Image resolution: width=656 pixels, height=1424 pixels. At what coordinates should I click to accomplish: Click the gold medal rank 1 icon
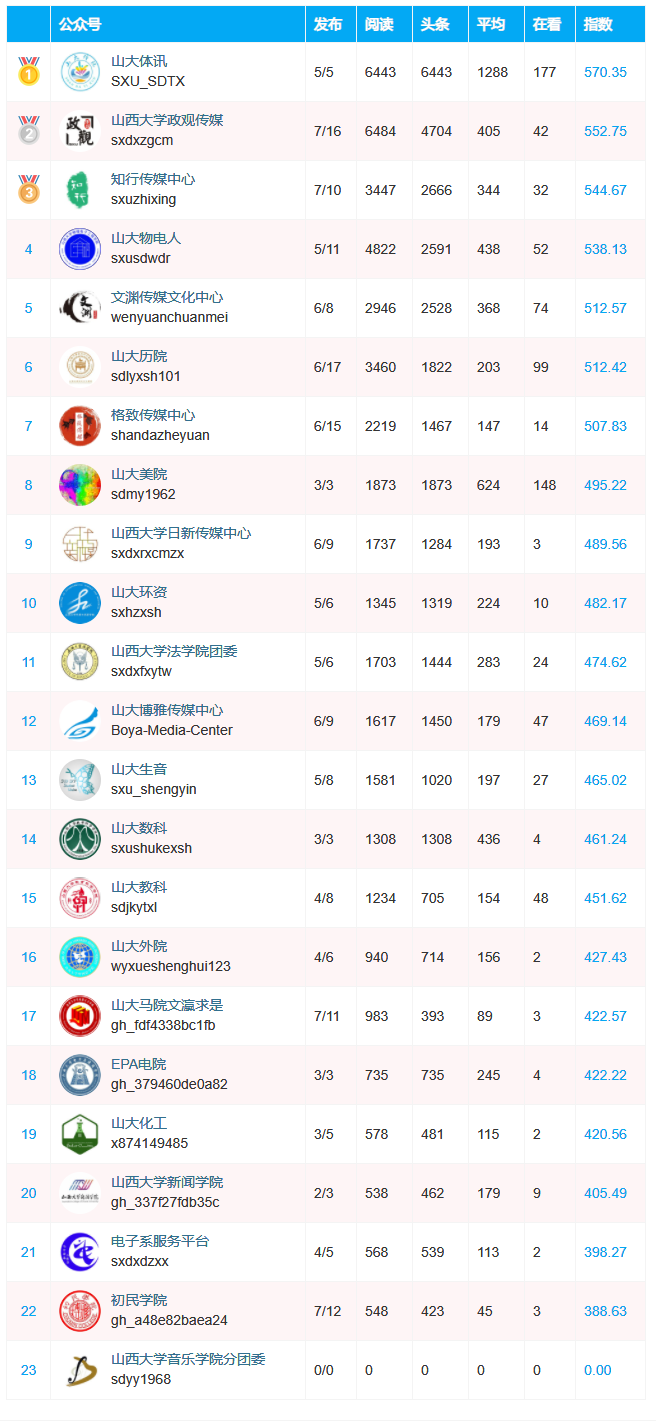click(28, 71)
